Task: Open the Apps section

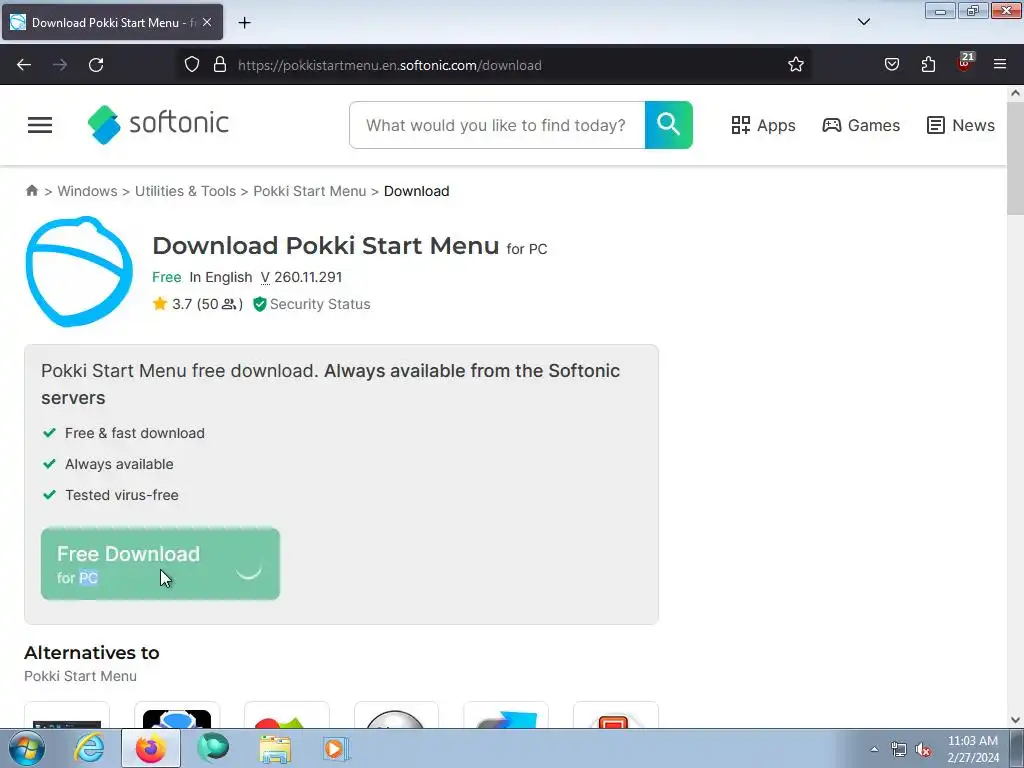Action: tap(763, 125)
